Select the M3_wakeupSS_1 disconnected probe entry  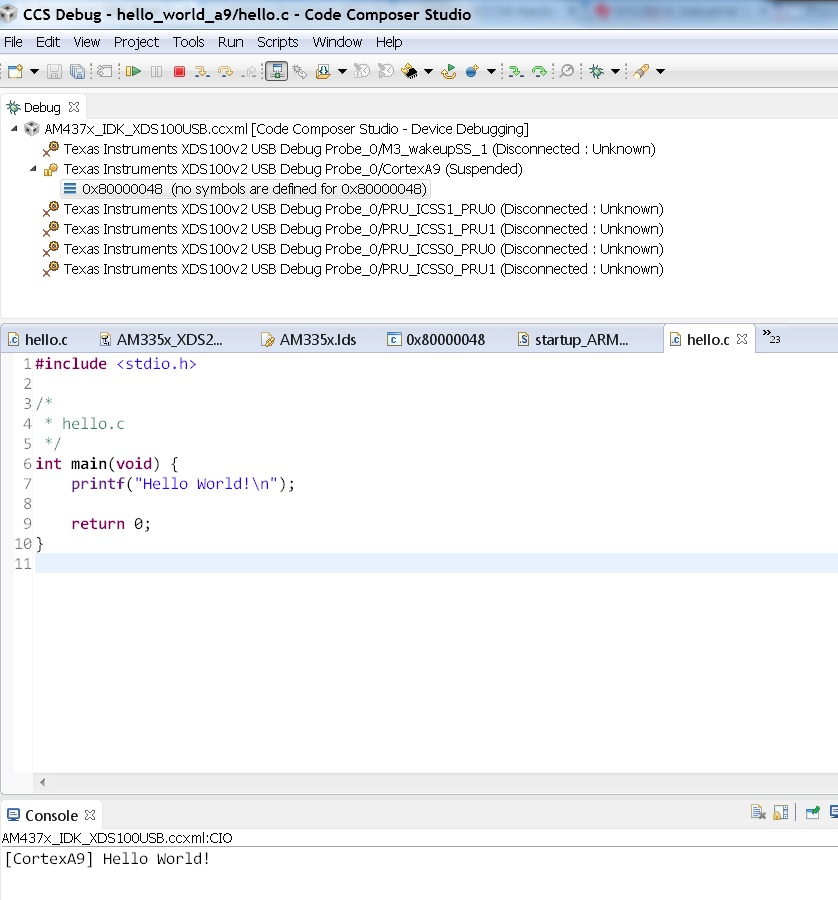pyautogui.click(x=359, y=149)
